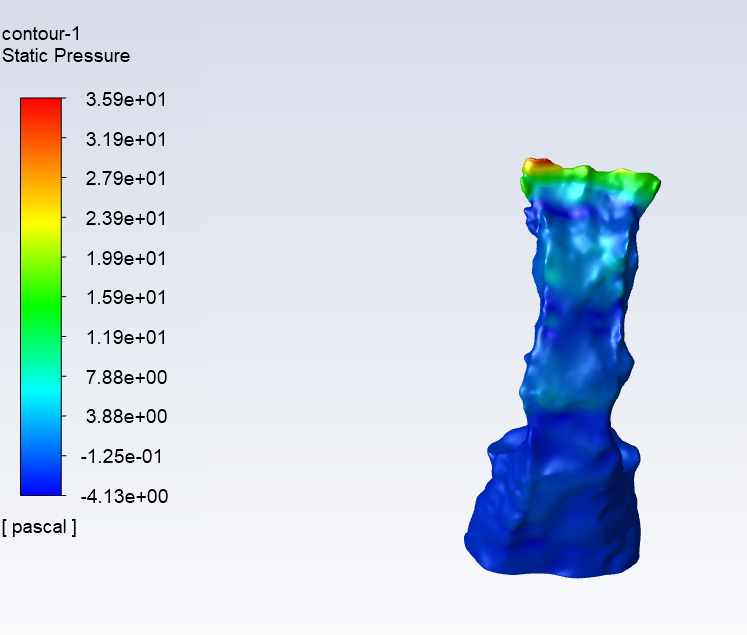This screenshot has height=635, width=747.
Task: Select the 3.19e+01 legend value
Action: (126, 140)
